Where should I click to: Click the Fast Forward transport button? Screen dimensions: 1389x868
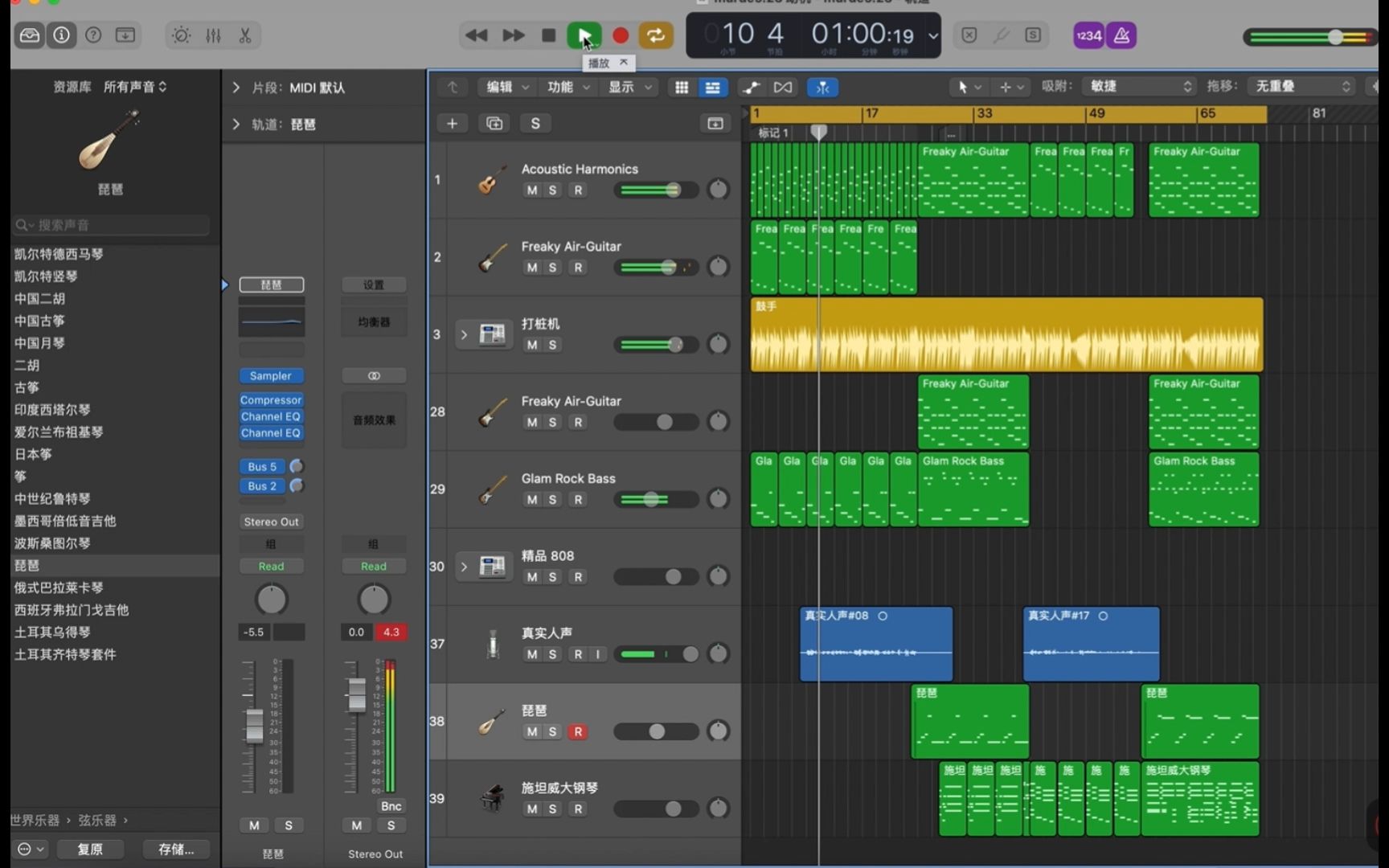point(513,35)
